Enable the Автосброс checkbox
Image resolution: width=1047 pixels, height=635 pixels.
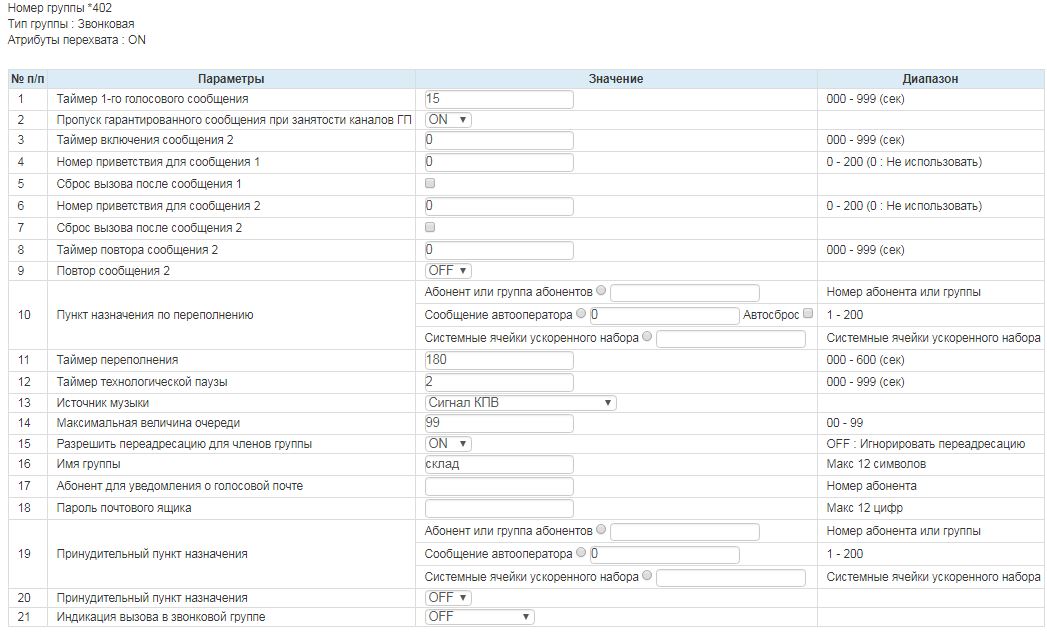[808, 315]
